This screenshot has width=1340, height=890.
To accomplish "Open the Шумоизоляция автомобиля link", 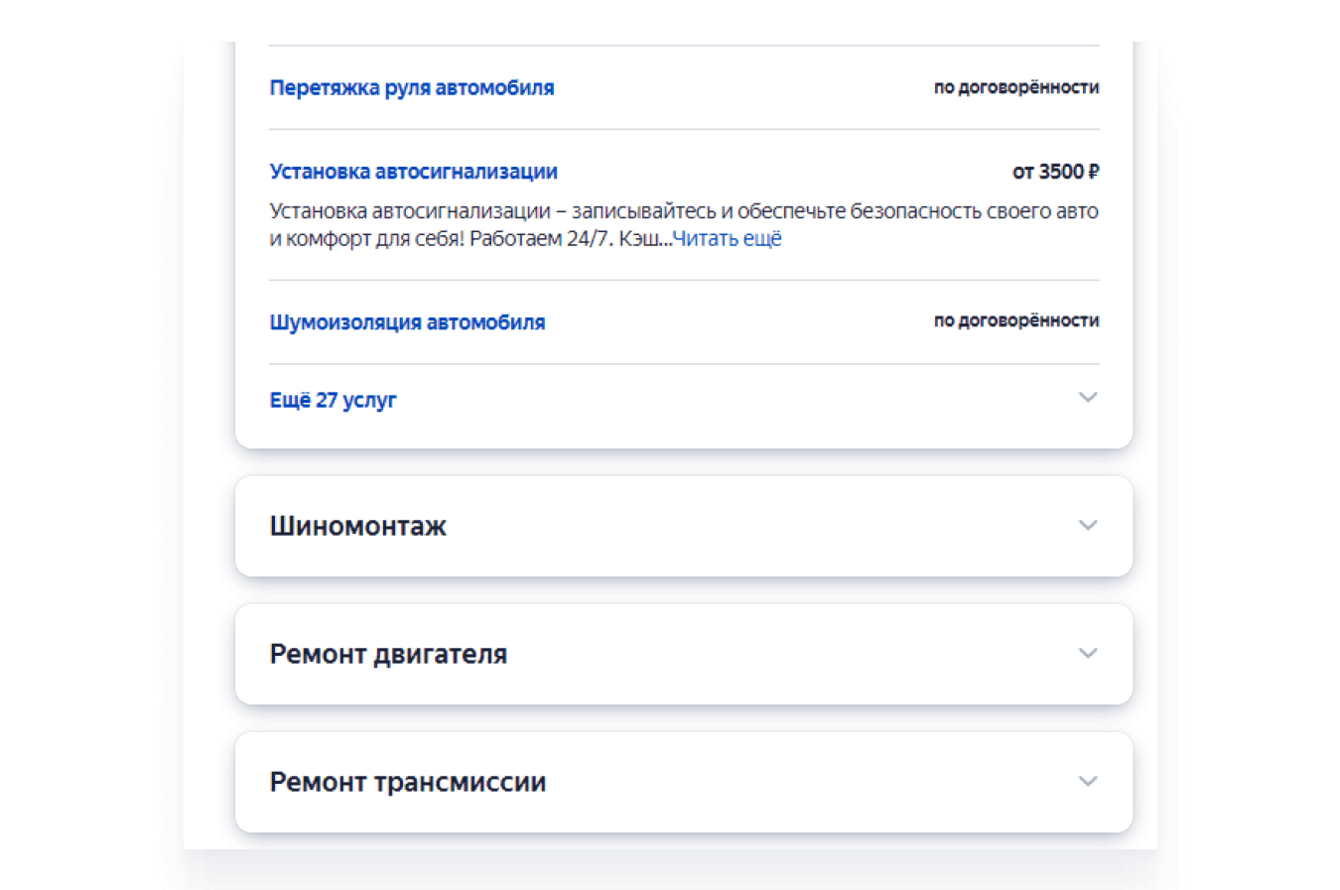I will (x=407, y=323).
